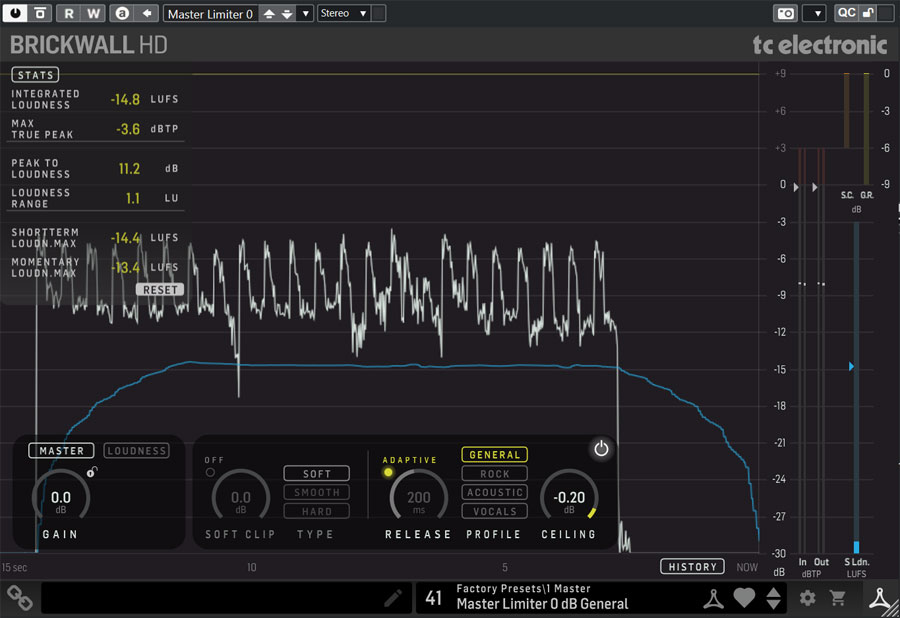The width and height of the screenshot is (900, 618).
Task: Click the Integrated Loudness value -14.8
Action: coord(125,99)
